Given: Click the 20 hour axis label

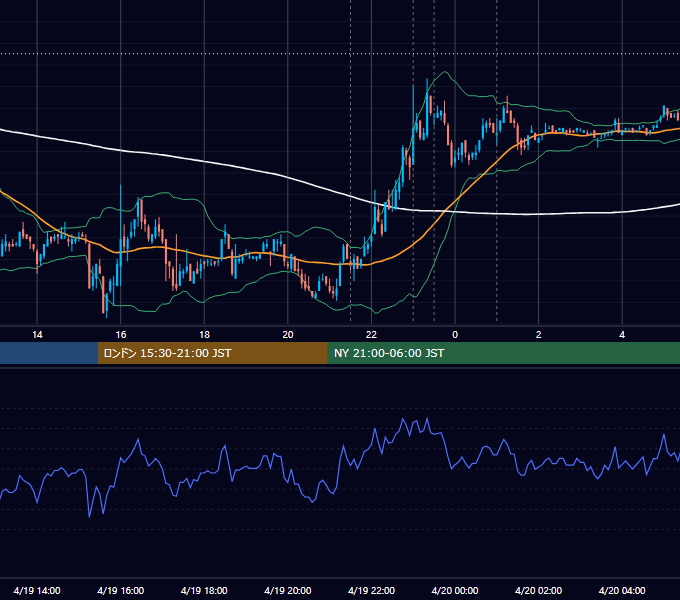Looking at the screenshot, I should pyautogui.click(x=288, y=335).
